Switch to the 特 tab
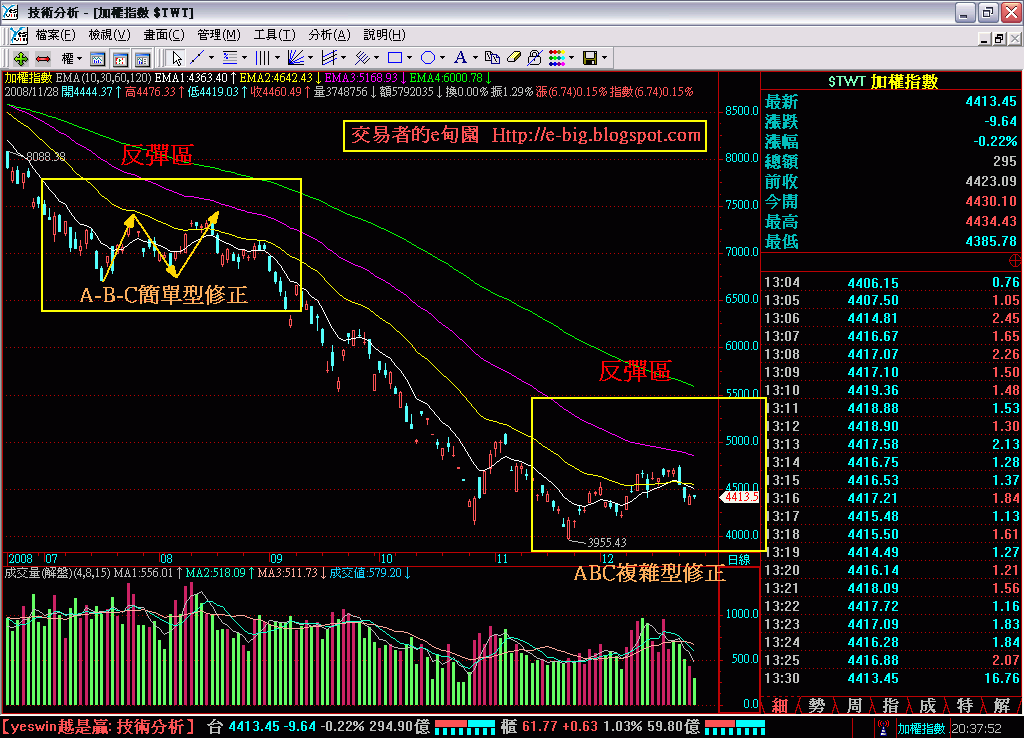Image resolution: width=1024 pixels, height=738 pixels. 965,705
